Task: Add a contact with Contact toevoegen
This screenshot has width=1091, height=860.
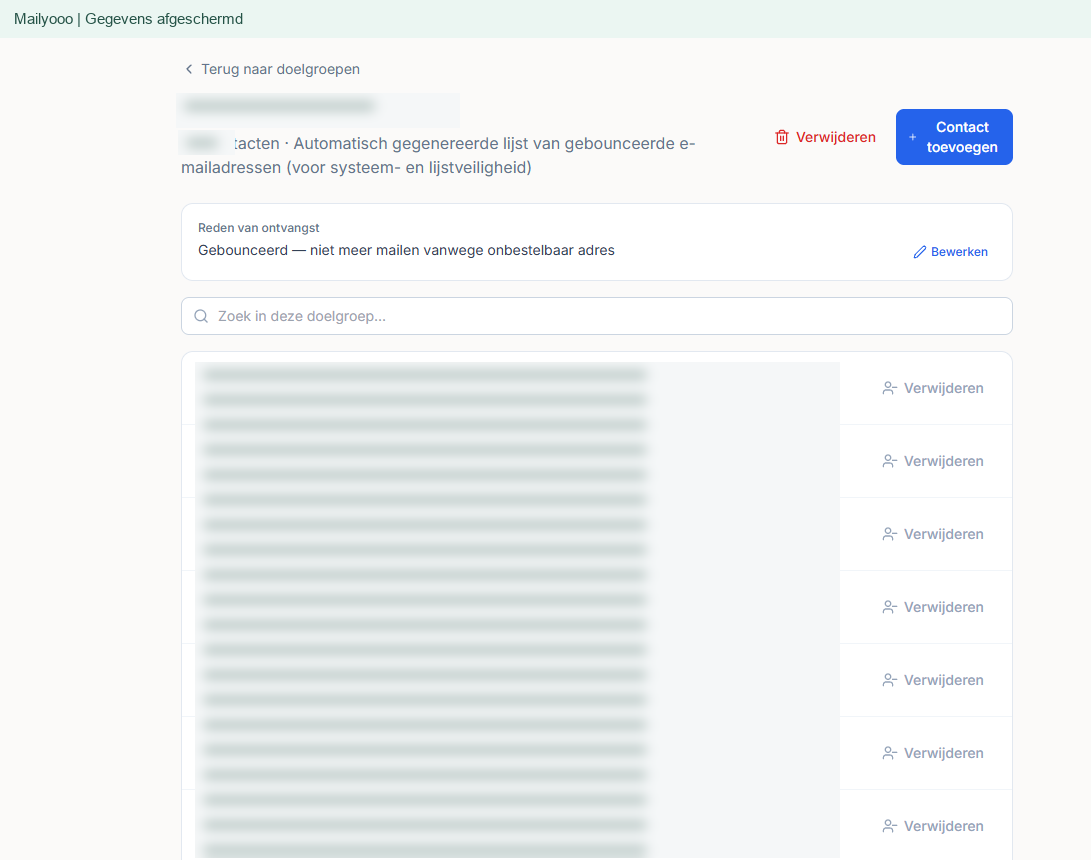Action: tap(954, 137)
